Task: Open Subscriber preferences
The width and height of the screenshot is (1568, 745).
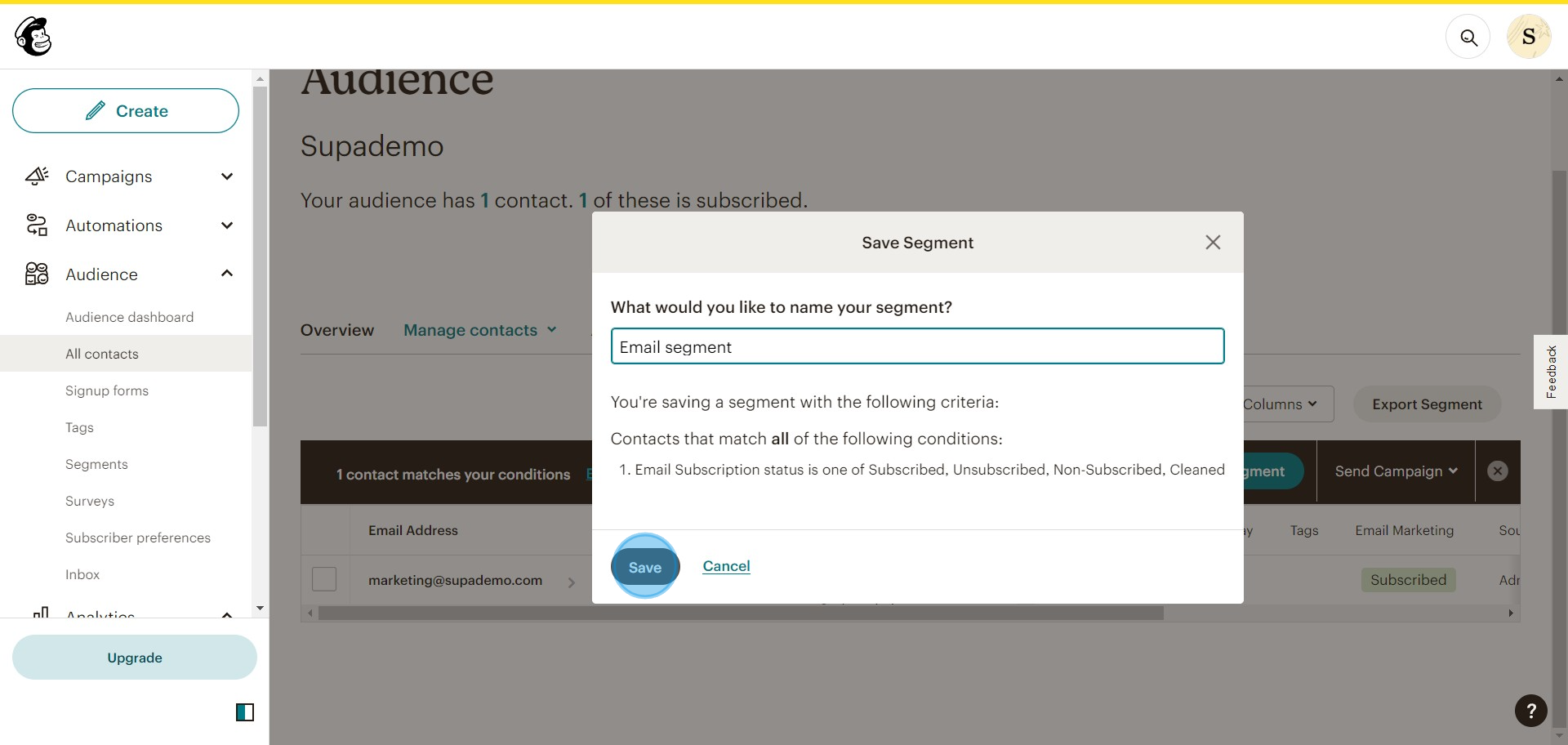Action: [138, 538]
